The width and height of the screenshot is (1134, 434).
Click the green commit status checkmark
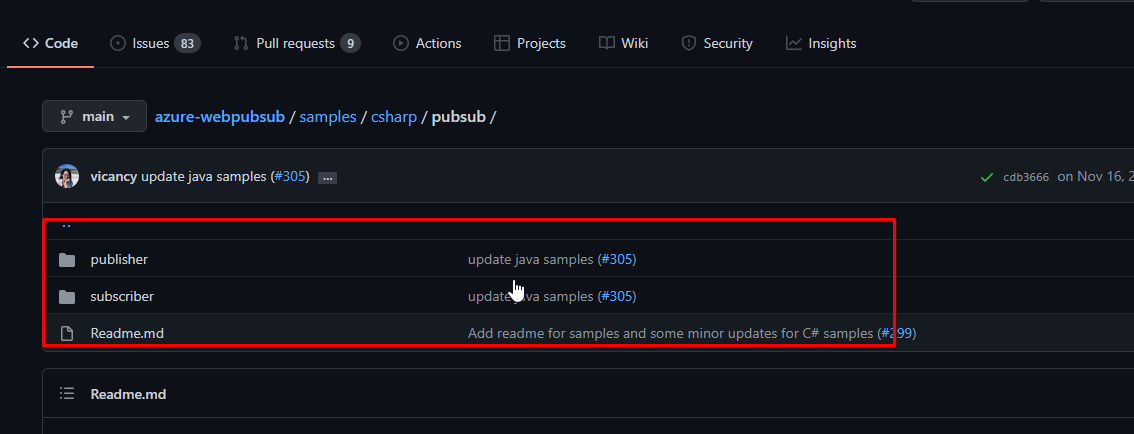pyautogui.click(x=988, y=177)
